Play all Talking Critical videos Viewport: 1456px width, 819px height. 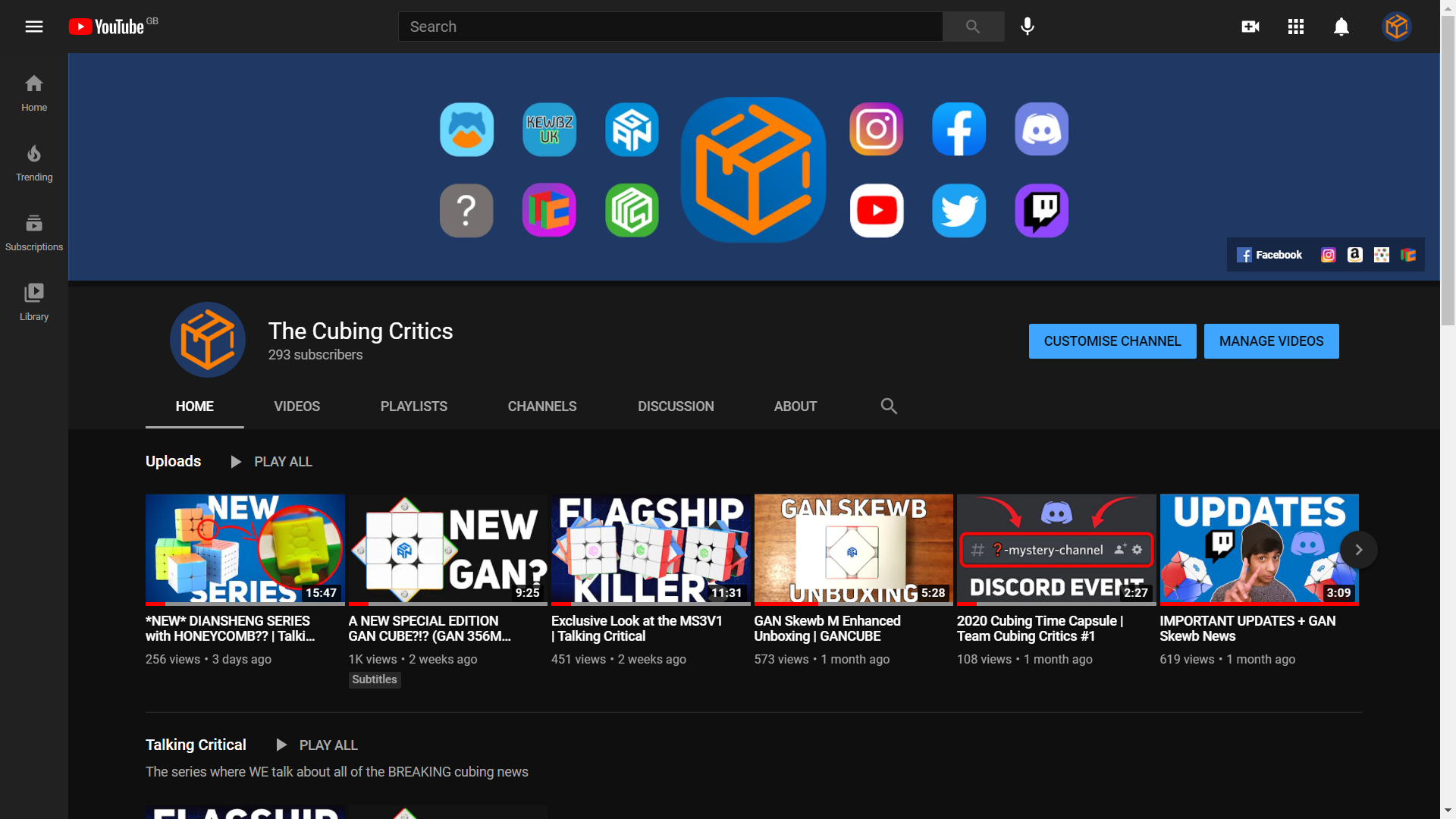tap(317, 745)
